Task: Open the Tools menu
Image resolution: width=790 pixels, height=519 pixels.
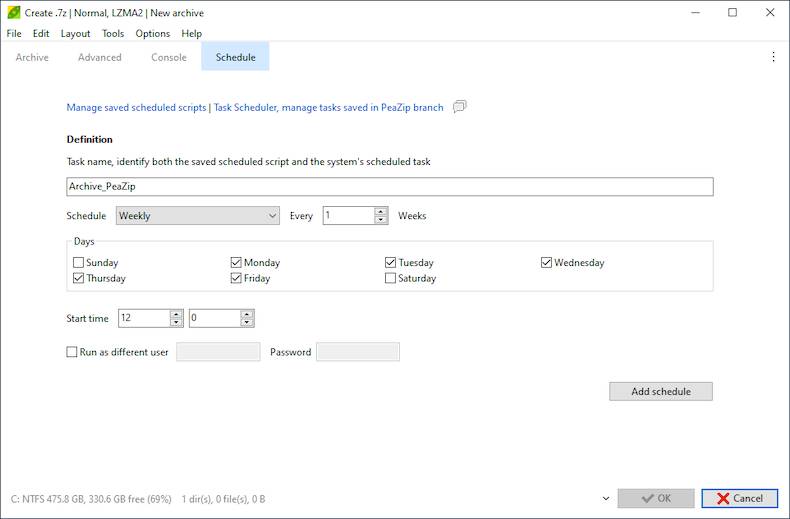Action: pos(113,33)
